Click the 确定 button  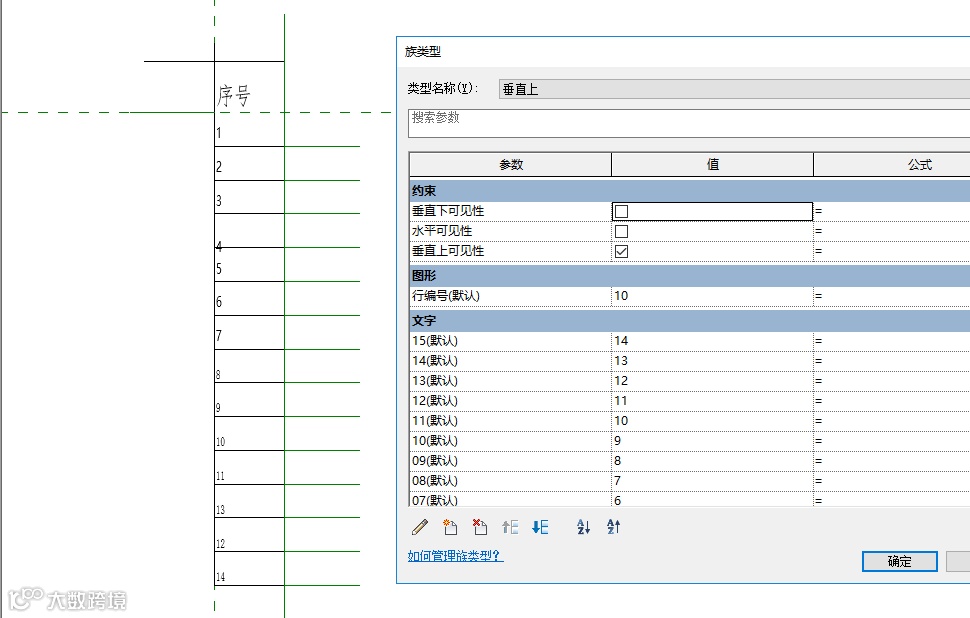899,561
